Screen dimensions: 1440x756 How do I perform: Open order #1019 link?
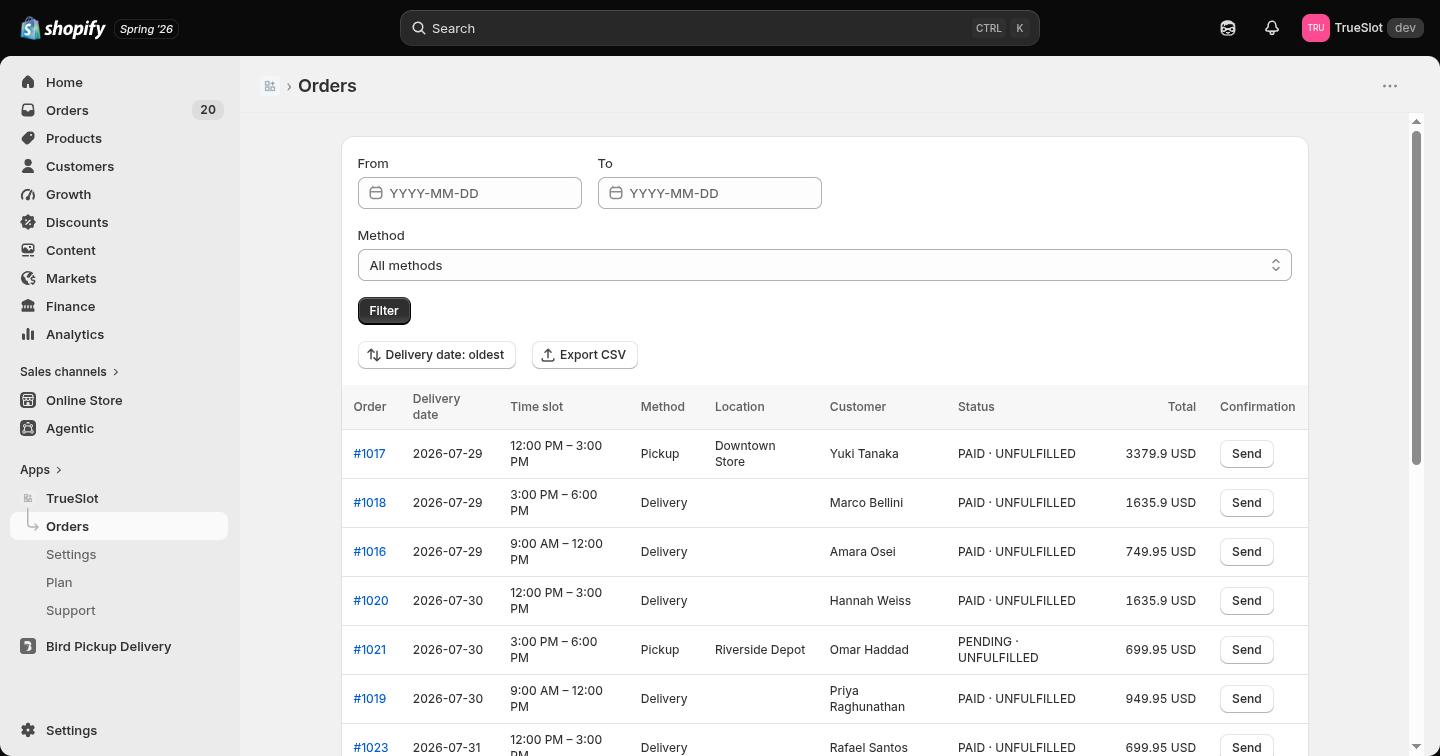point(369,699)
